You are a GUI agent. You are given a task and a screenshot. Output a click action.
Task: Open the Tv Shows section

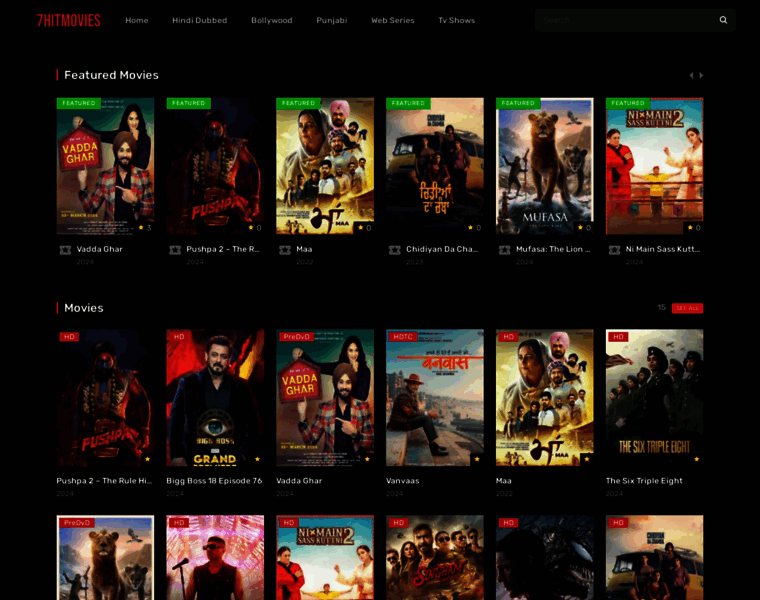pyautogui.click(x=457, y=20)
